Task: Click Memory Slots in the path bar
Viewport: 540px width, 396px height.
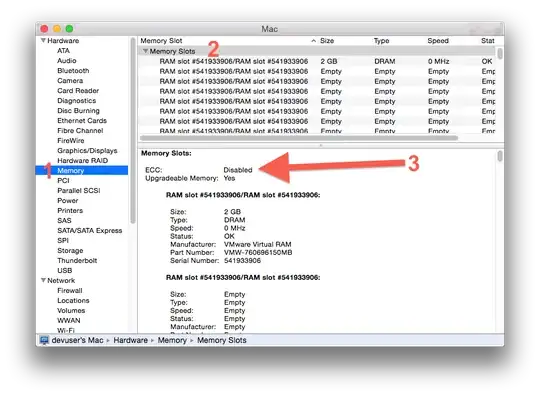Action: tap(222, 340)
